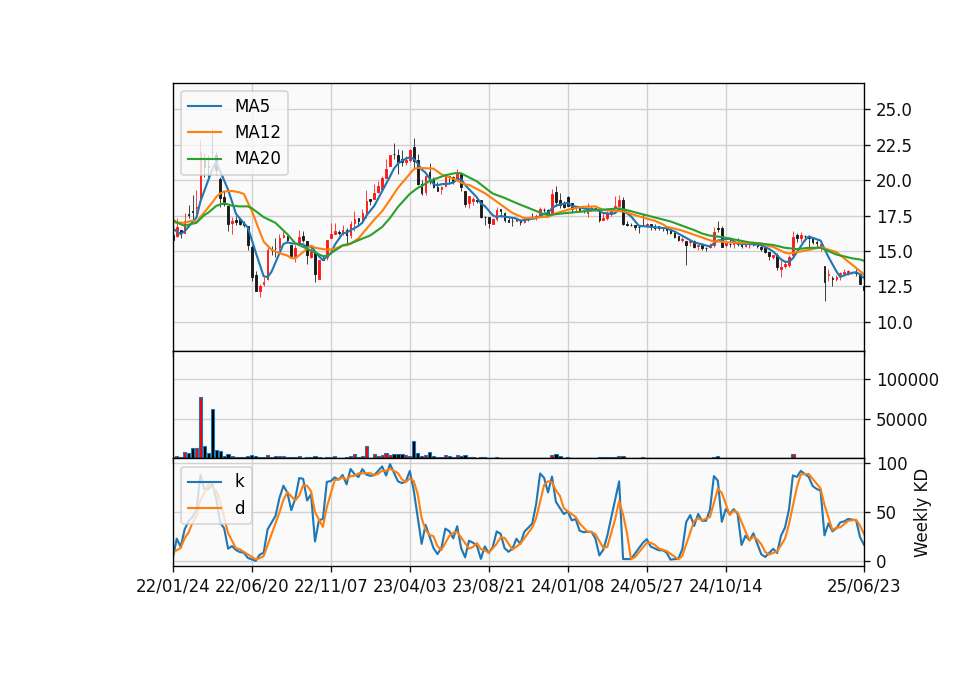This screenshot has height=690, width=960.
Task: Click the green MA20 legend line sample
Action: pyautogui.click(x=204, y=158)
